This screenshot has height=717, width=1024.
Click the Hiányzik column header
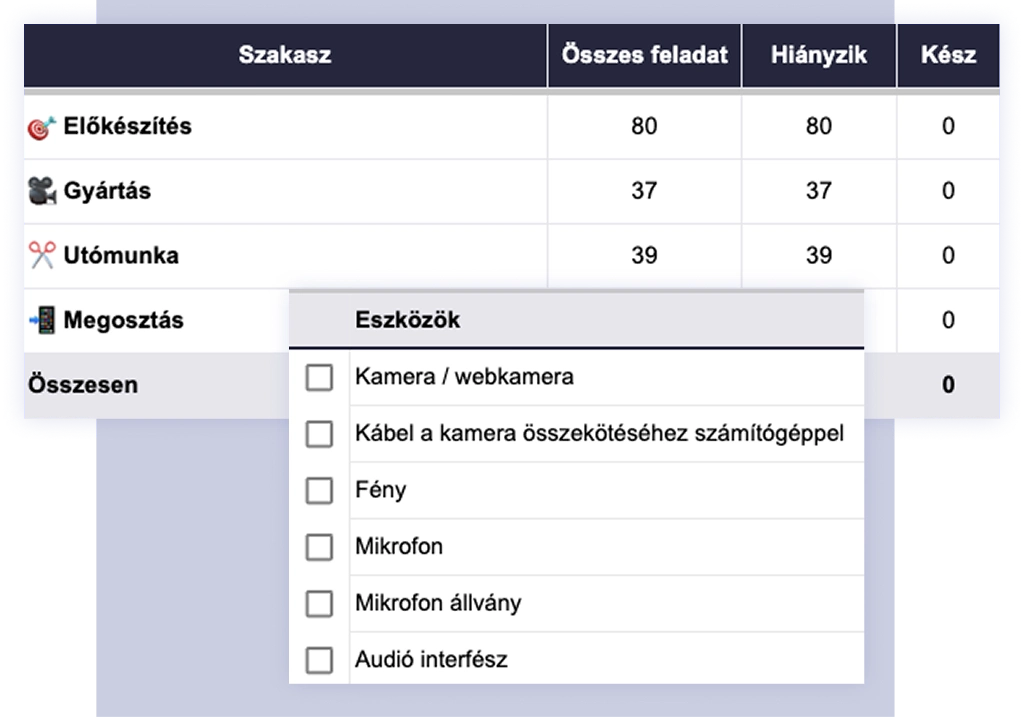(x=818, y=55)
